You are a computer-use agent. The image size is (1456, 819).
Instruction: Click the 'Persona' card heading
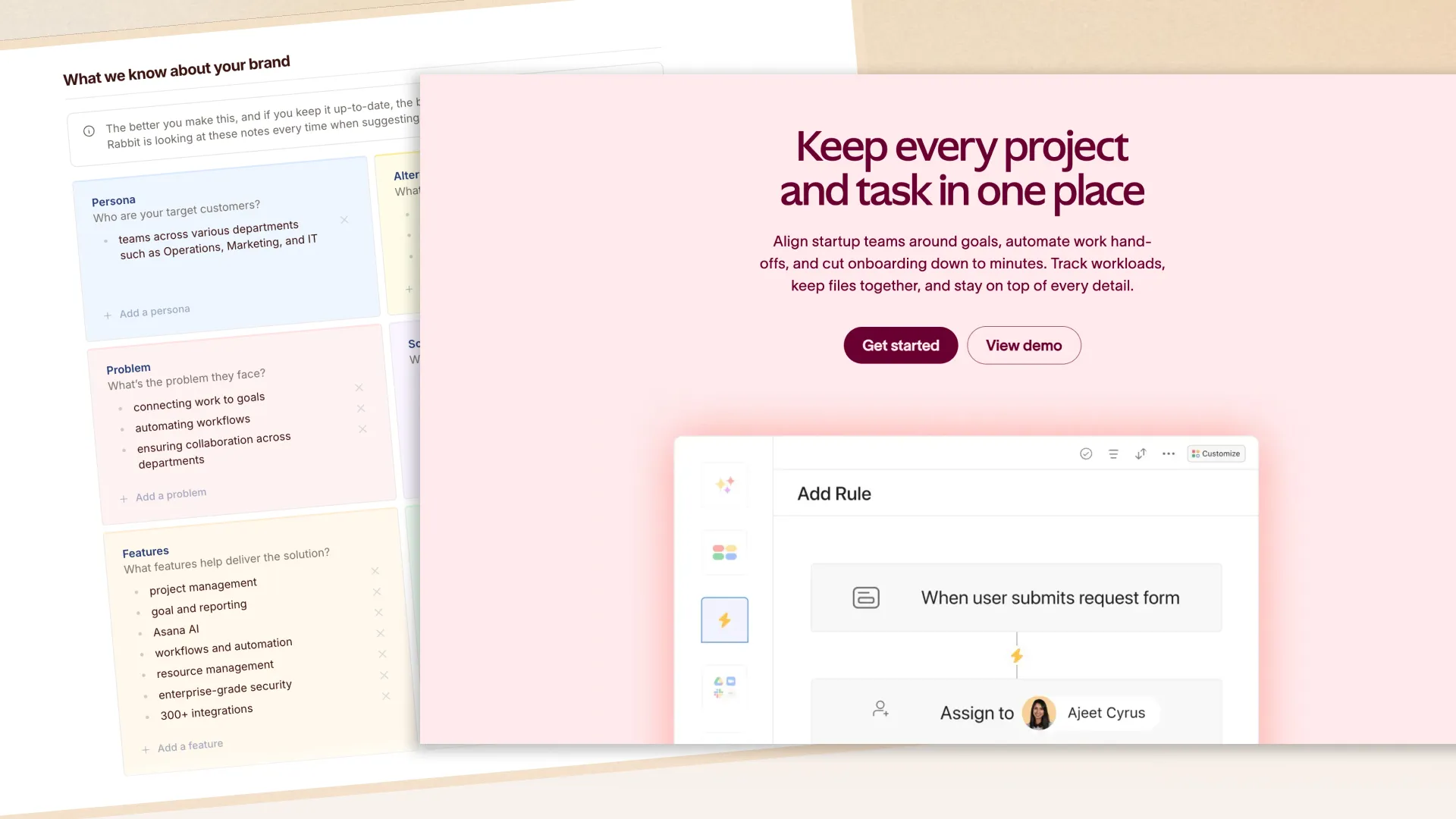coord(114,201)
